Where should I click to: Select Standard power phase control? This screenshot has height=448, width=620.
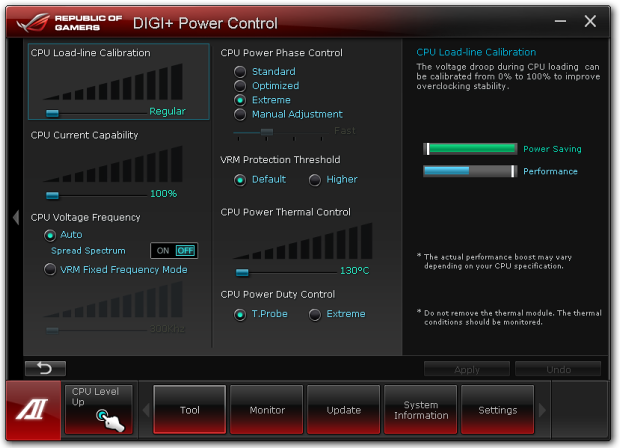tap(240, 72)
